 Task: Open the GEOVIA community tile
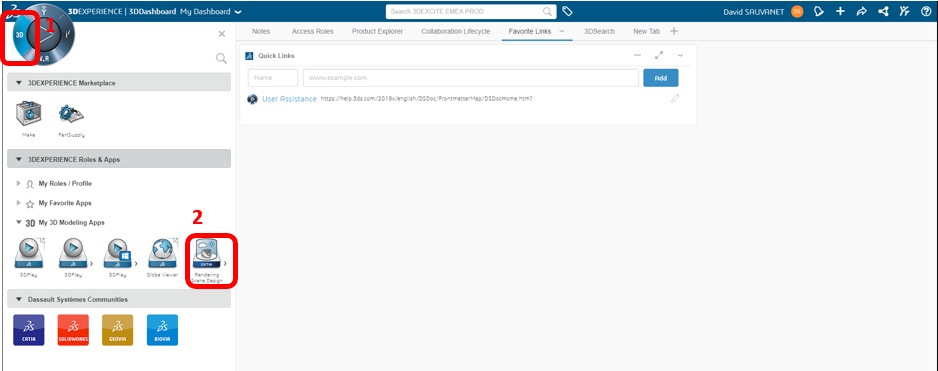coord(117,330)
